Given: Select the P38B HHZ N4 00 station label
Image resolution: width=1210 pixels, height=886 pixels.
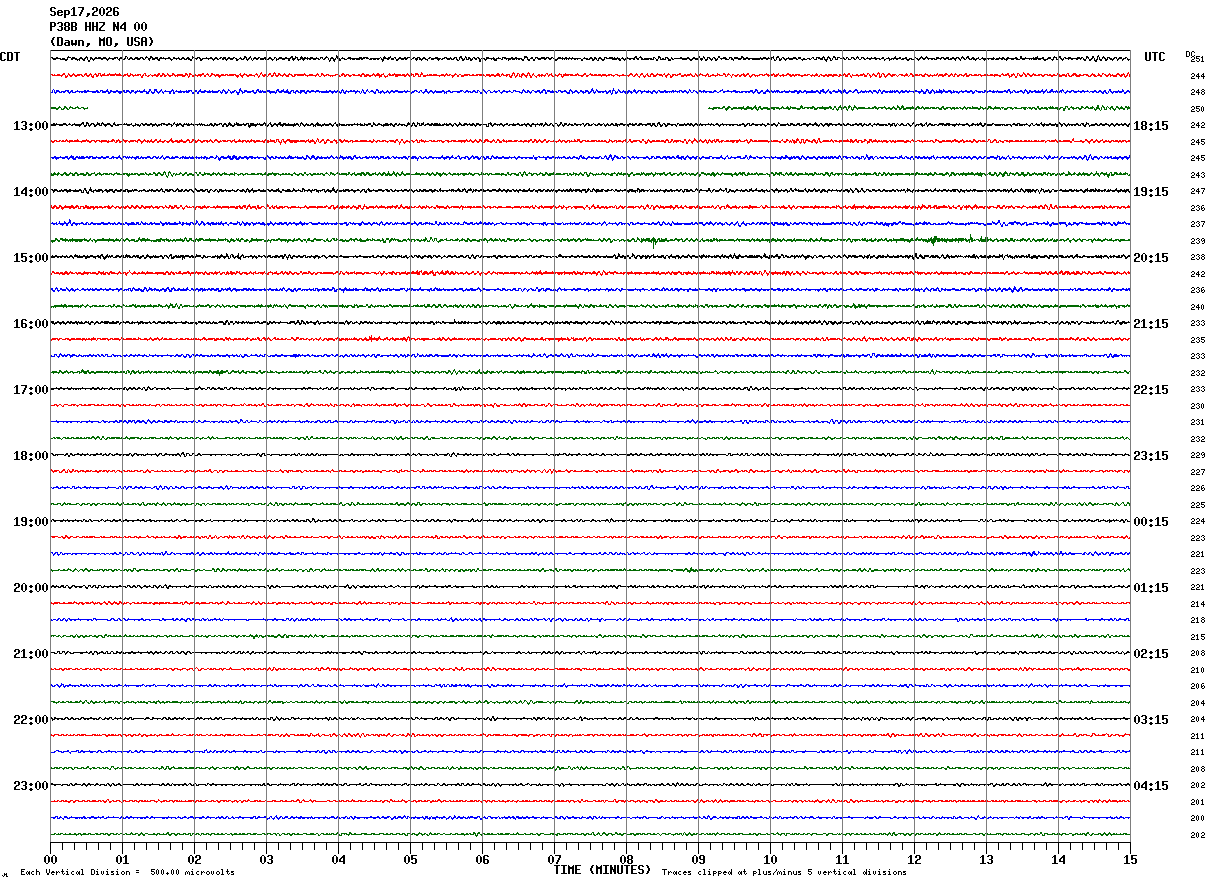Looking at the screenshot, I should (x=98, y=27).
